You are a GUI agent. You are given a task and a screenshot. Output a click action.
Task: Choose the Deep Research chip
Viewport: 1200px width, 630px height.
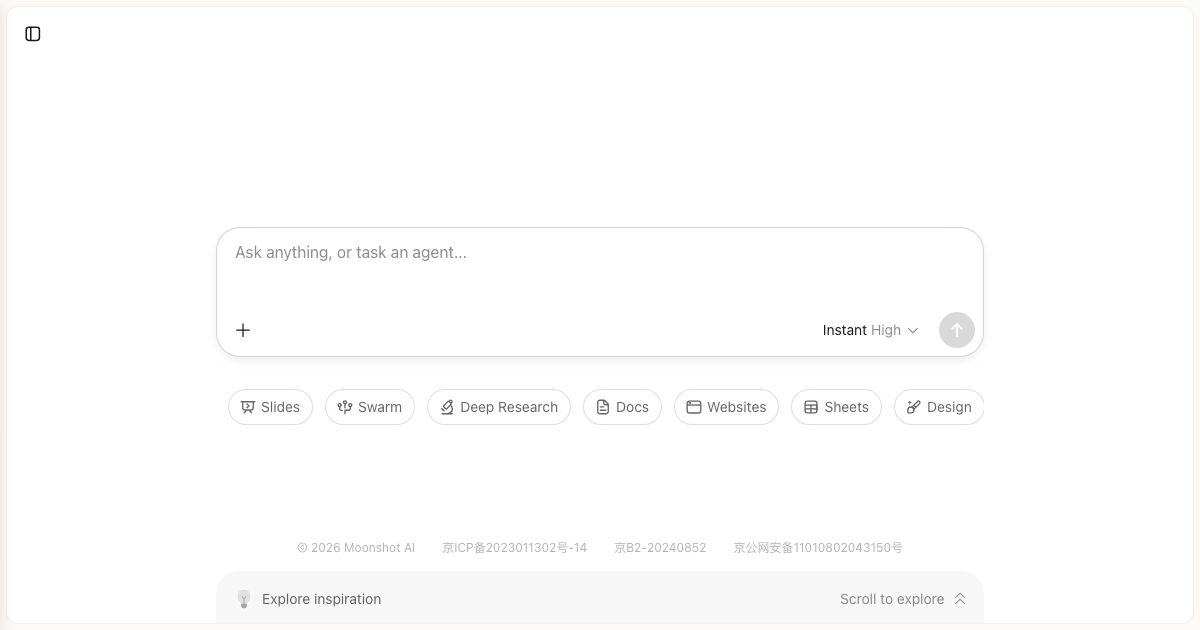pos(499,407)
